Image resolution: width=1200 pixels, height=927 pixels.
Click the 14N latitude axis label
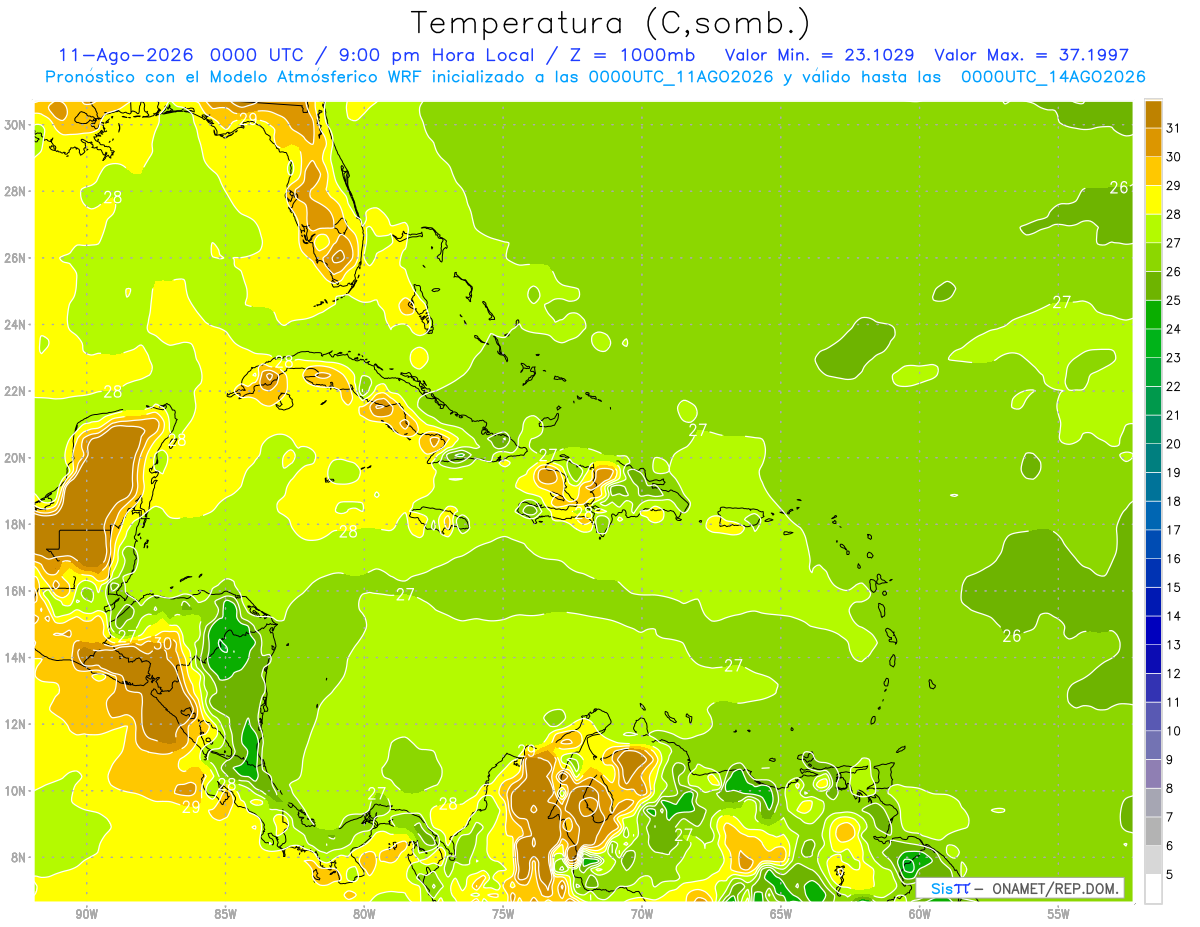(15, 657)
